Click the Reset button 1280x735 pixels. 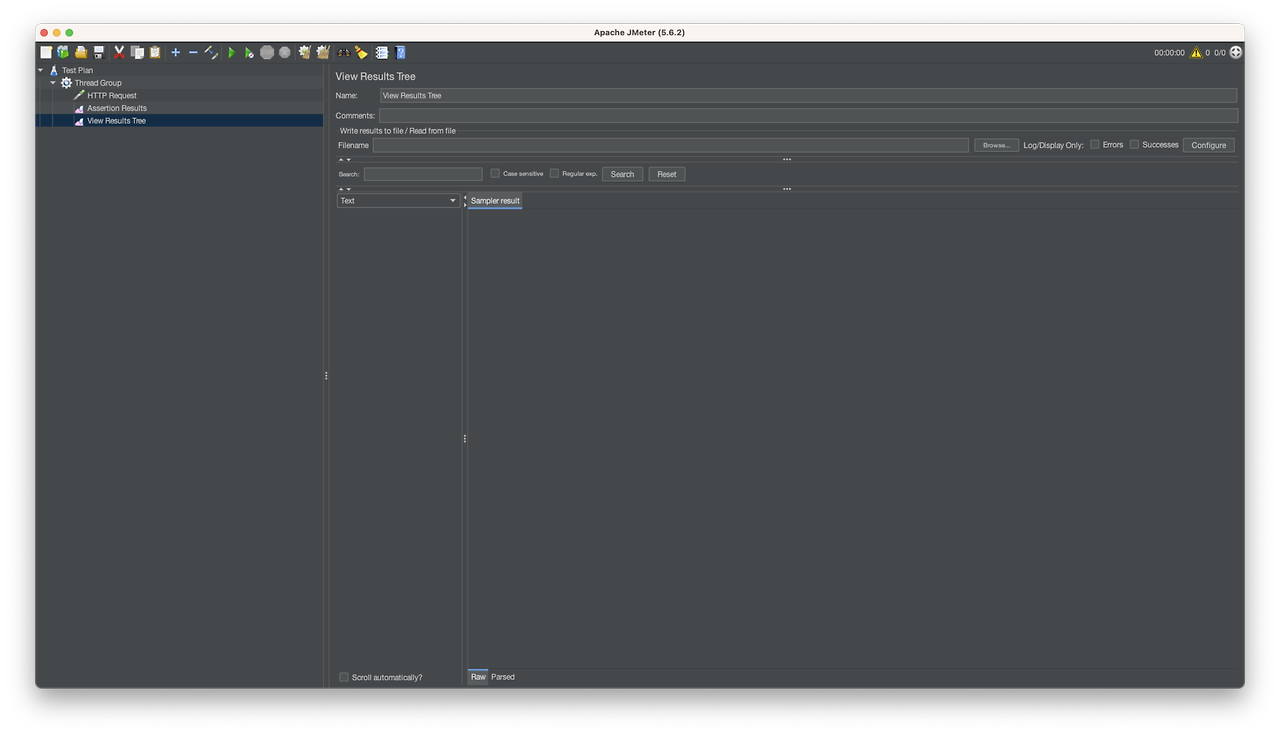click(667, 174)
